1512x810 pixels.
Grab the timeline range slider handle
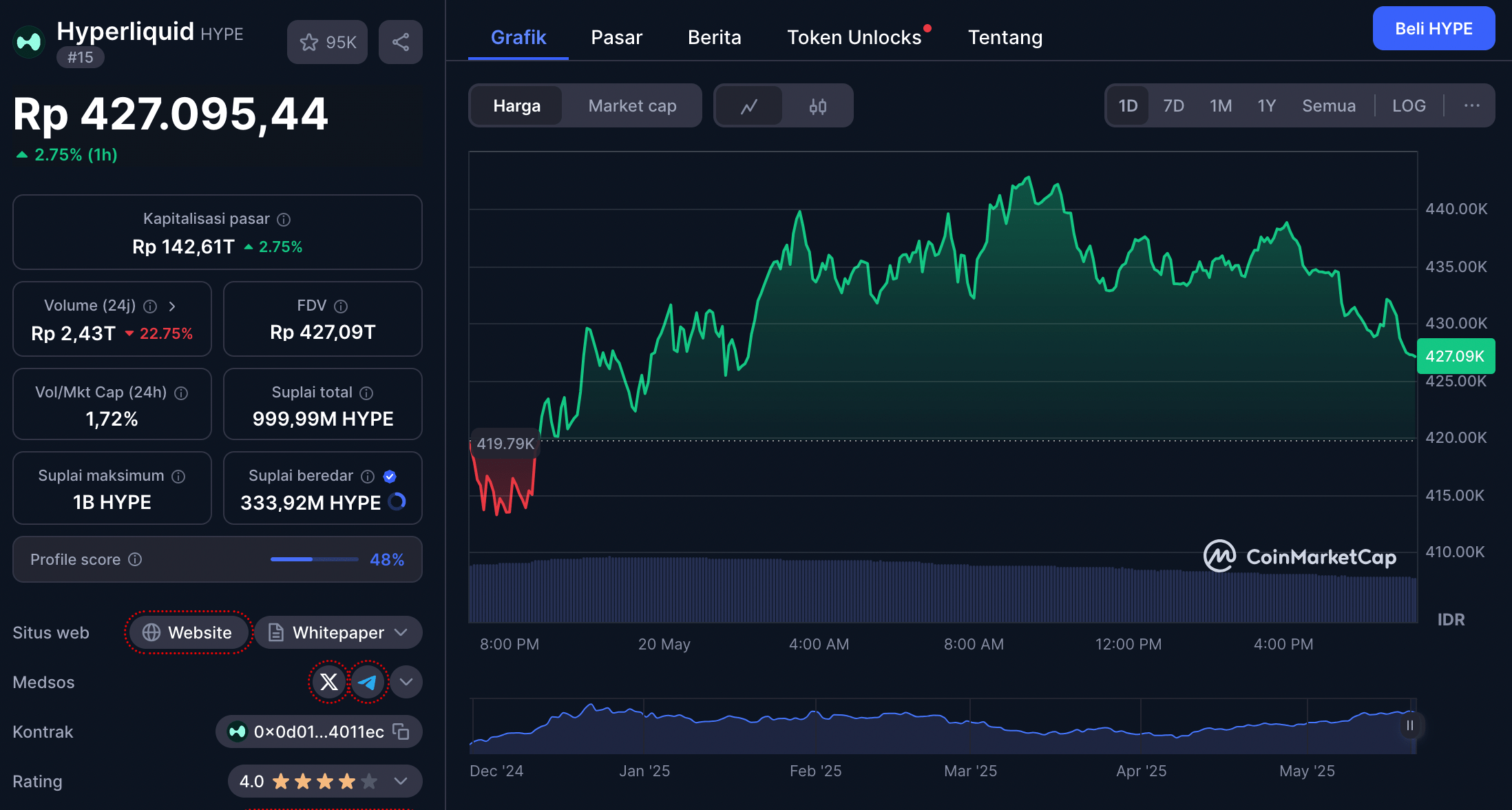pos(1409,725)
